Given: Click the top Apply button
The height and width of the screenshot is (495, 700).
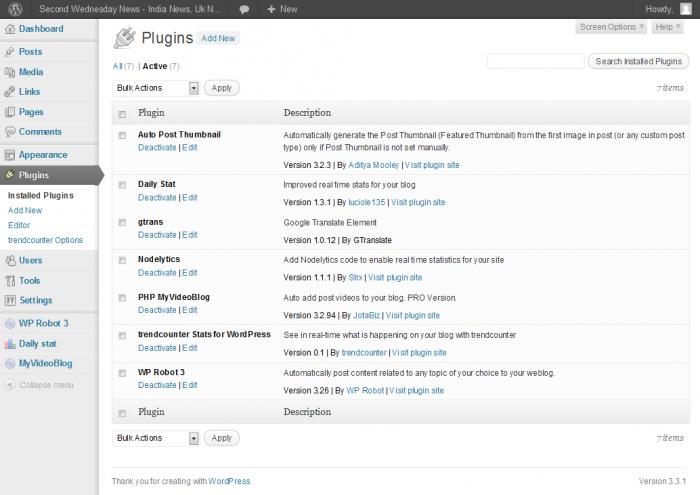Looking at the screenshot, I should (221, 88).
